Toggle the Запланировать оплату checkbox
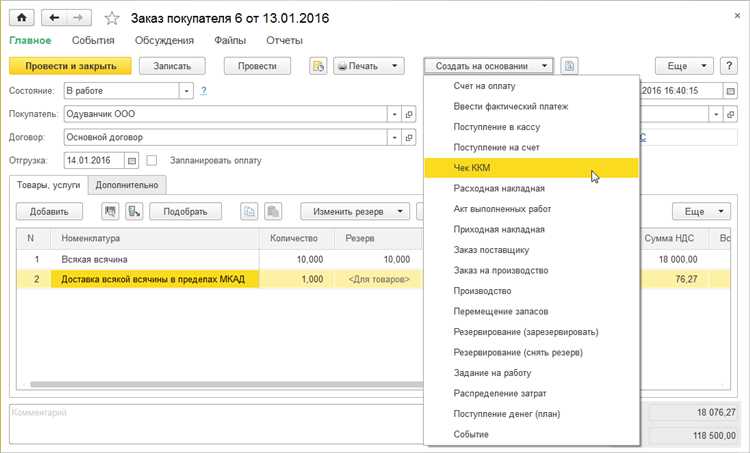Viewport: 750px width, 453px height. click(x=152, y=161)
